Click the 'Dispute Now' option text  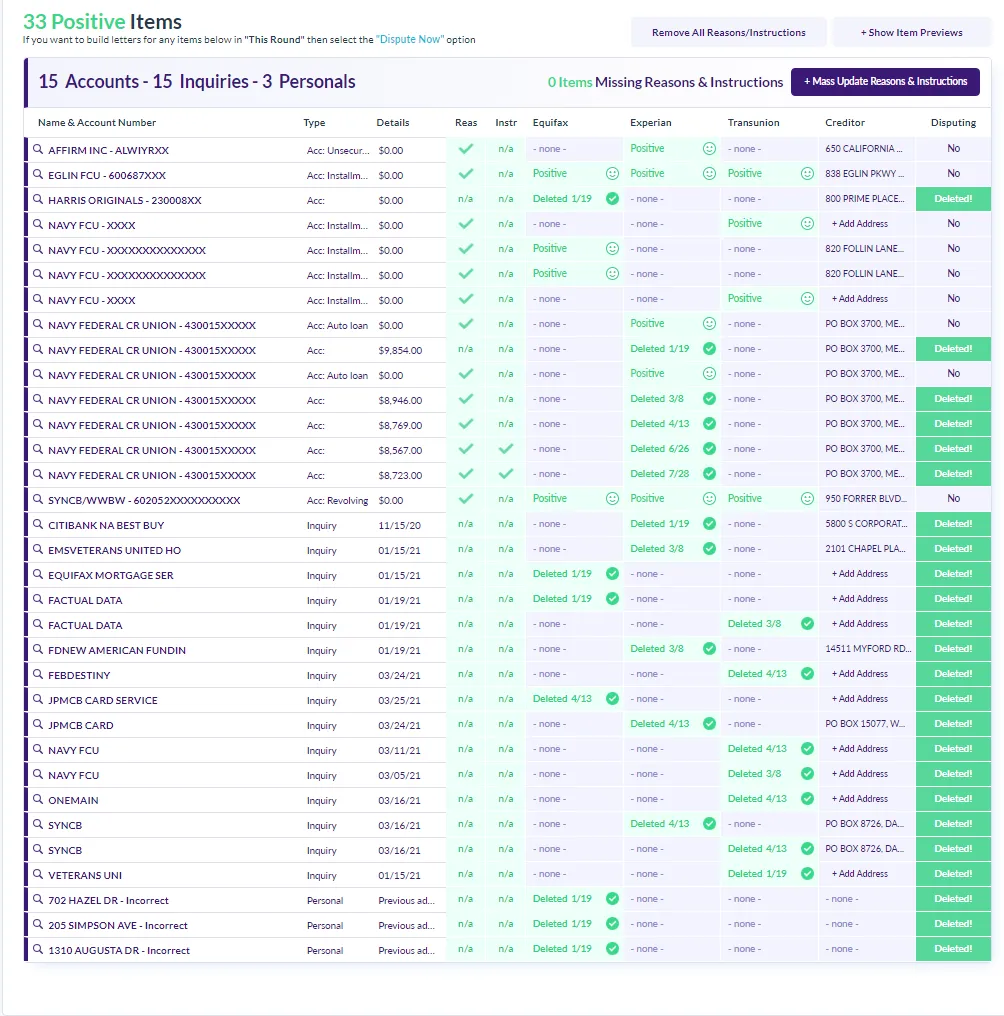pos(410,40)
